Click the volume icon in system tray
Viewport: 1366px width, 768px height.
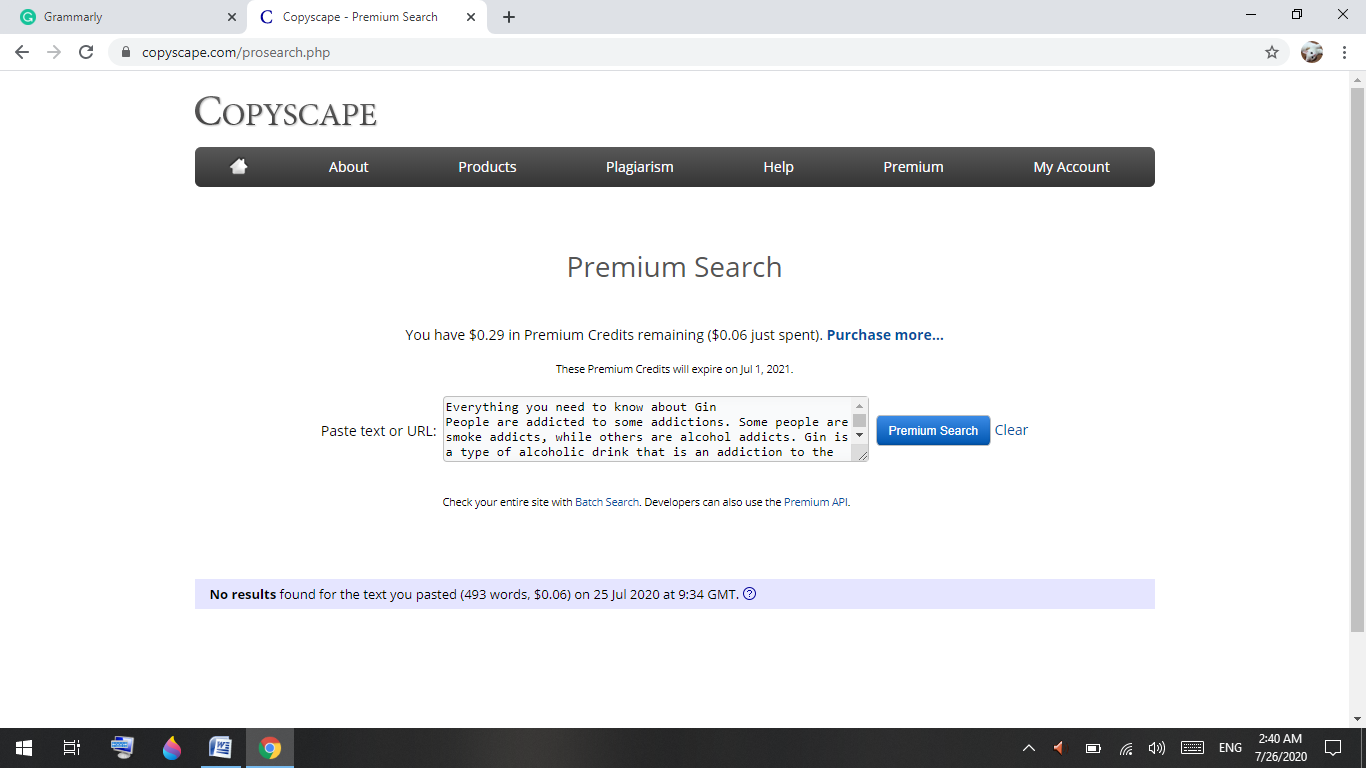pos(1157,748)
